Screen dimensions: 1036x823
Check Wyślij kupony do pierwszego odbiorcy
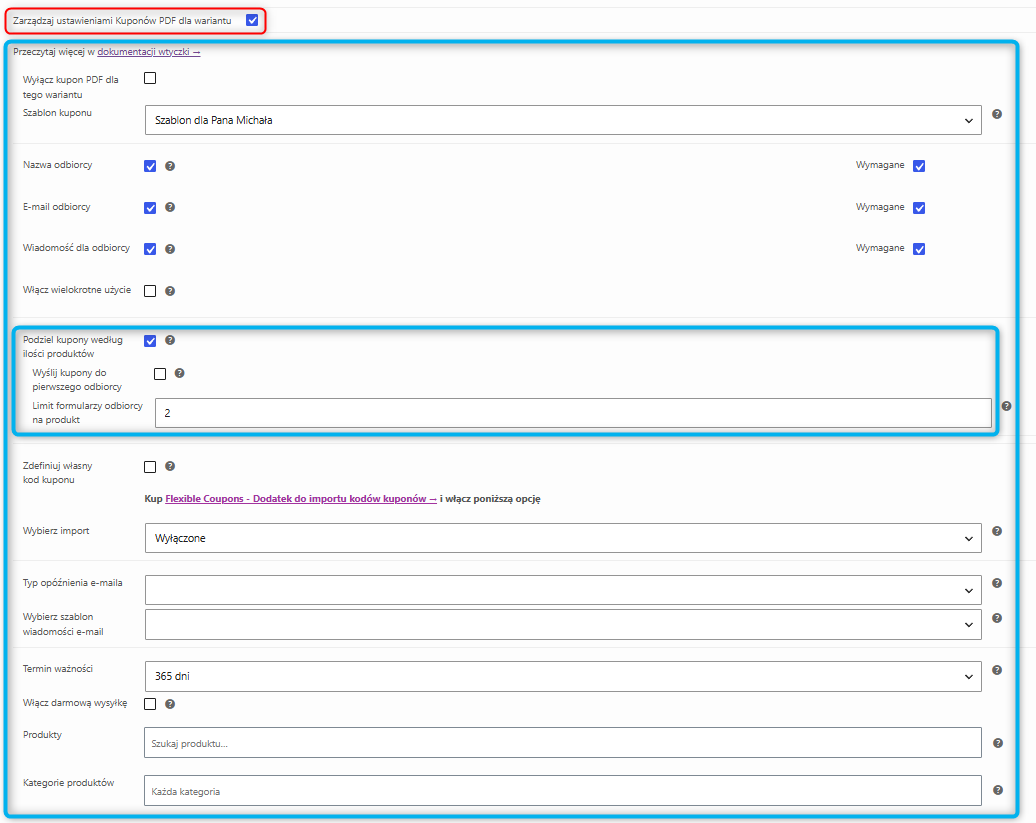(160, 374)
